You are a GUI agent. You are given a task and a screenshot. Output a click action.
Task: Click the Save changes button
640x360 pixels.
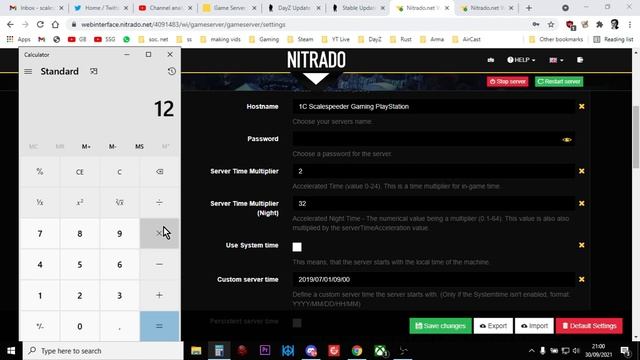pyautogui.click(x=440, y=326)
